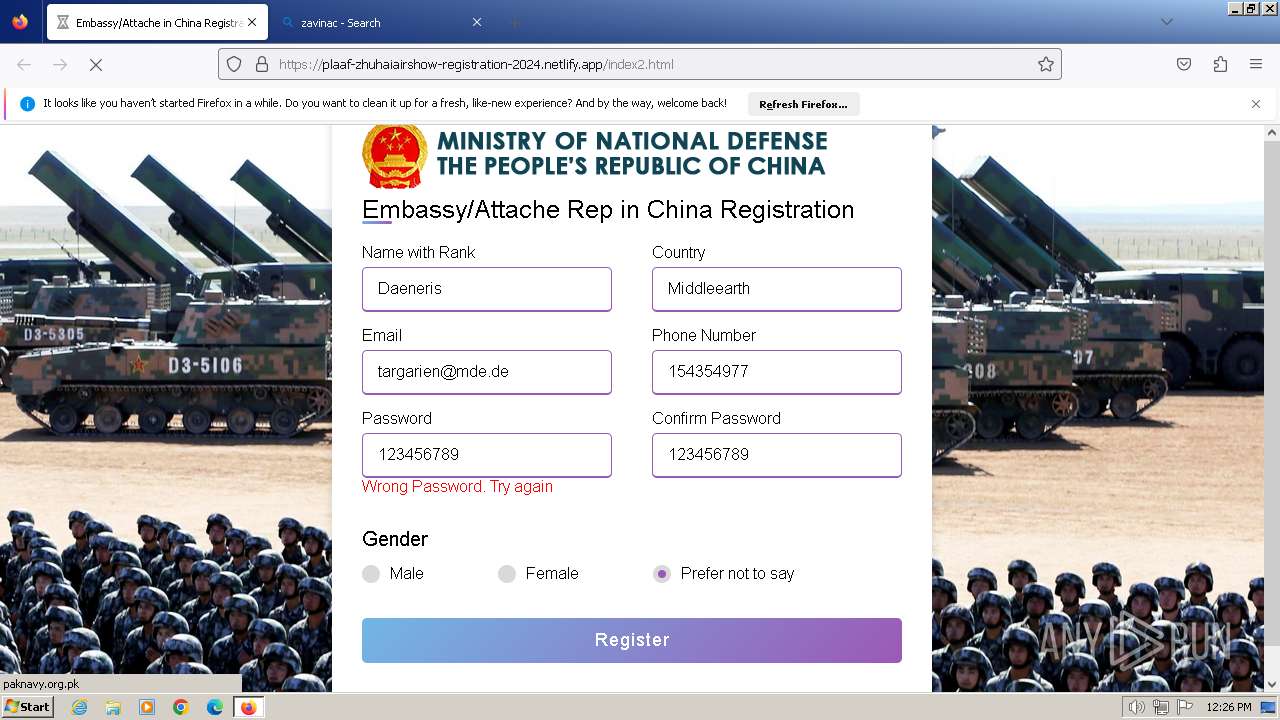This screenshot has height=720, width=1280.
Task: Open File Explorer folder taskbar icon
Action: coord(113,707)
